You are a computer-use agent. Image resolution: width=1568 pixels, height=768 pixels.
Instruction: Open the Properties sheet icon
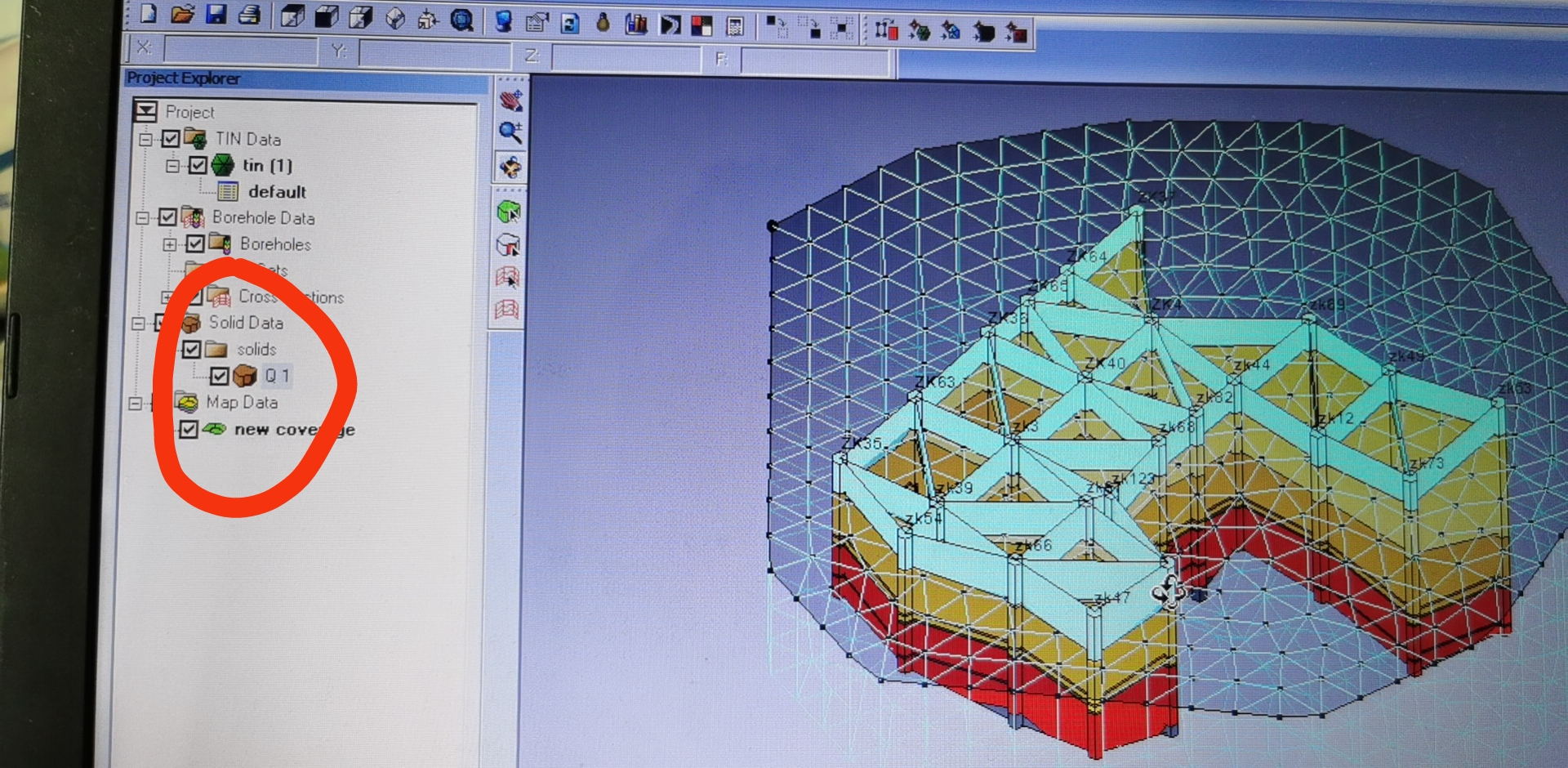[x=537, y=21]
